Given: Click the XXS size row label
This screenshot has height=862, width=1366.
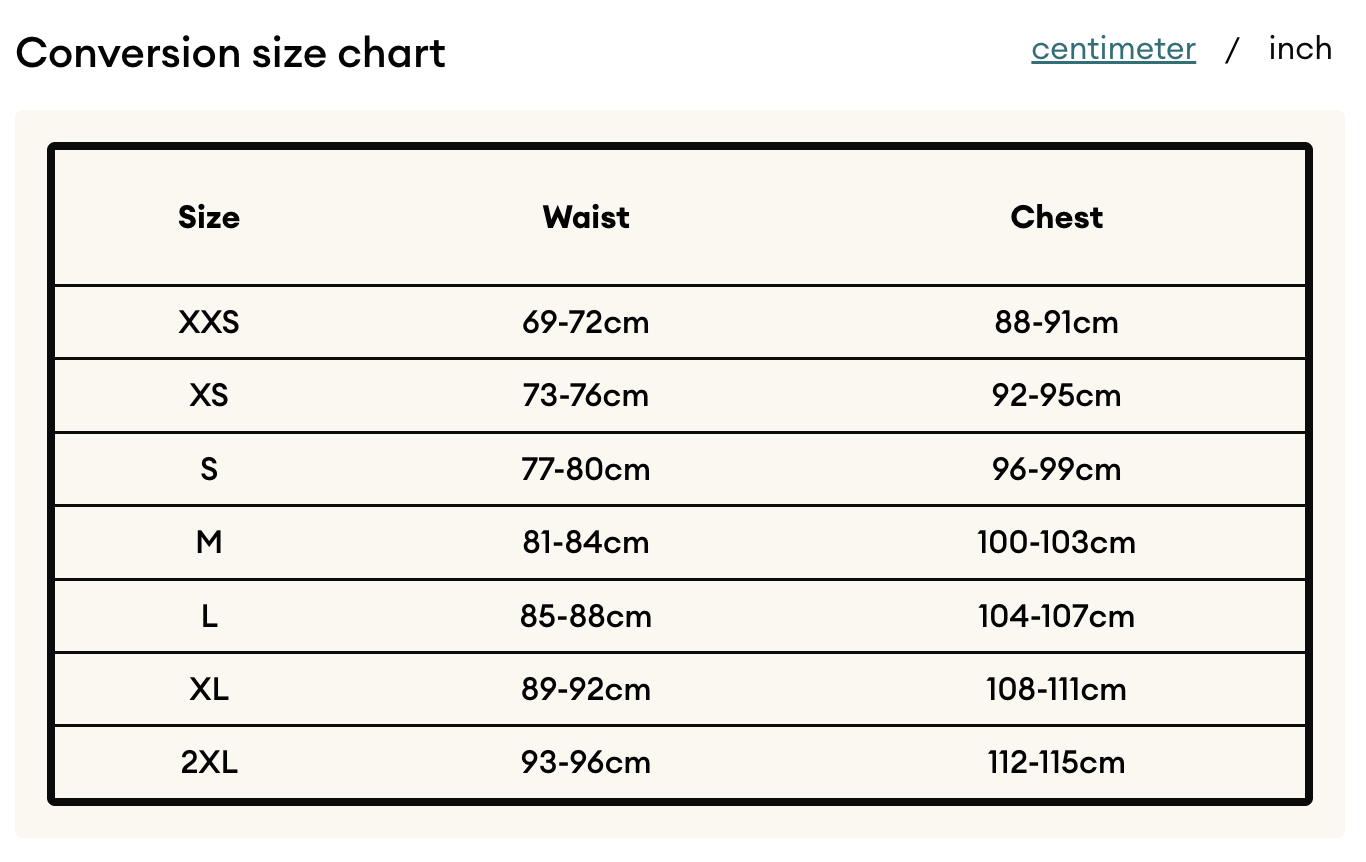Looking at the screenshot, I should 209,323.
